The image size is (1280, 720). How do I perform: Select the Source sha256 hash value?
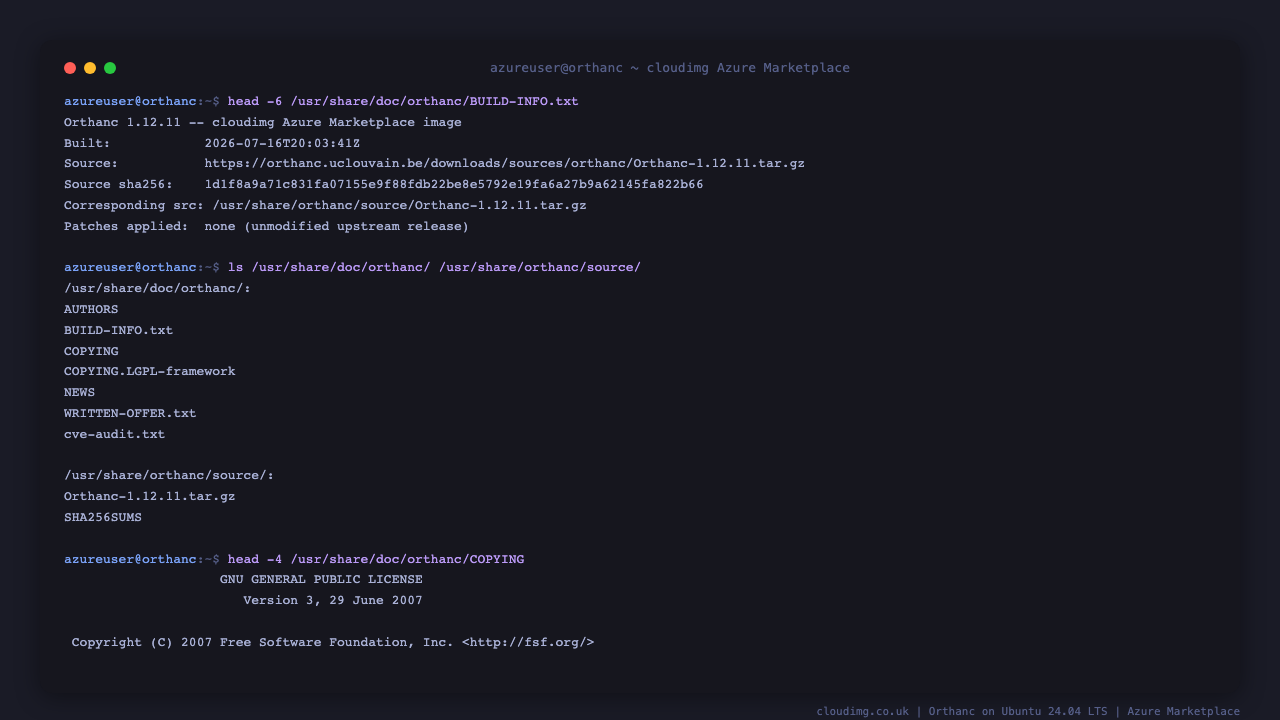click(454, 185)
